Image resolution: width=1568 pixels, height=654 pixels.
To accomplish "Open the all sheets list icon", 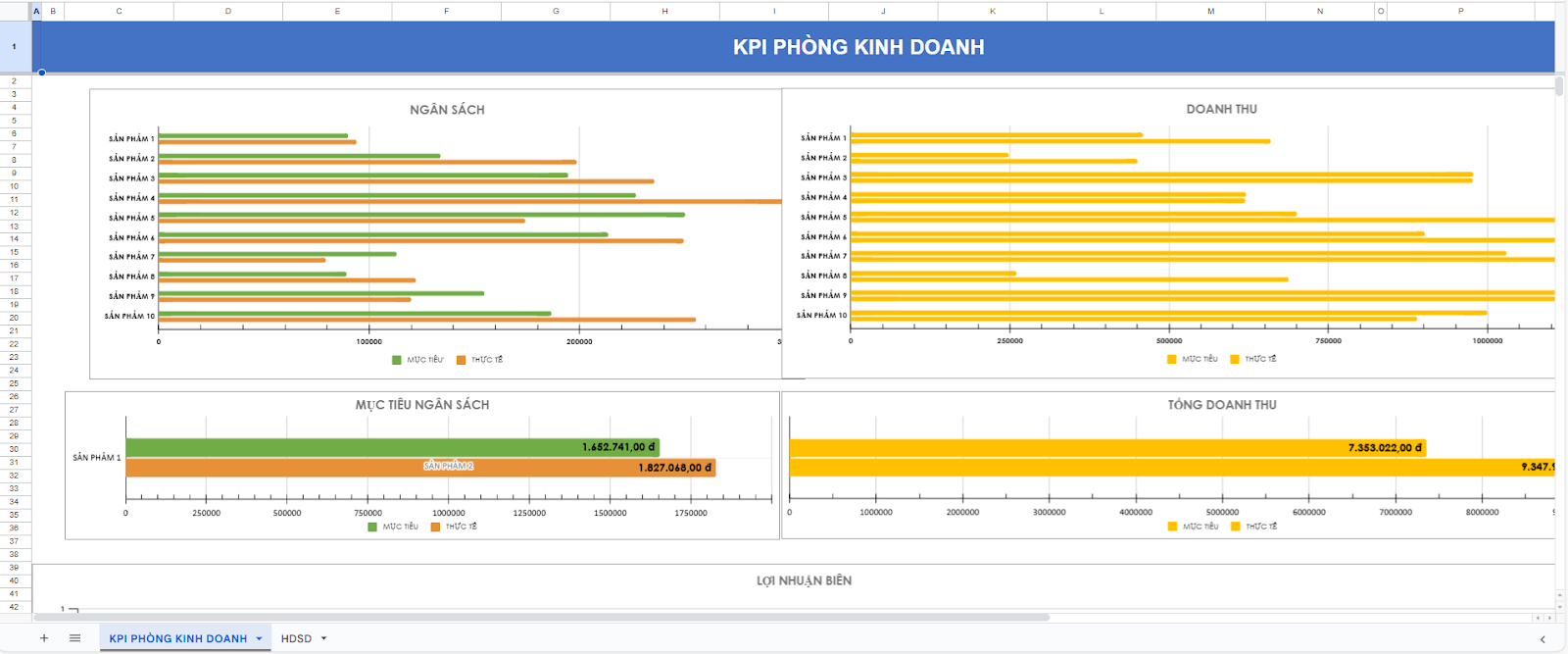I will [74, 638].
